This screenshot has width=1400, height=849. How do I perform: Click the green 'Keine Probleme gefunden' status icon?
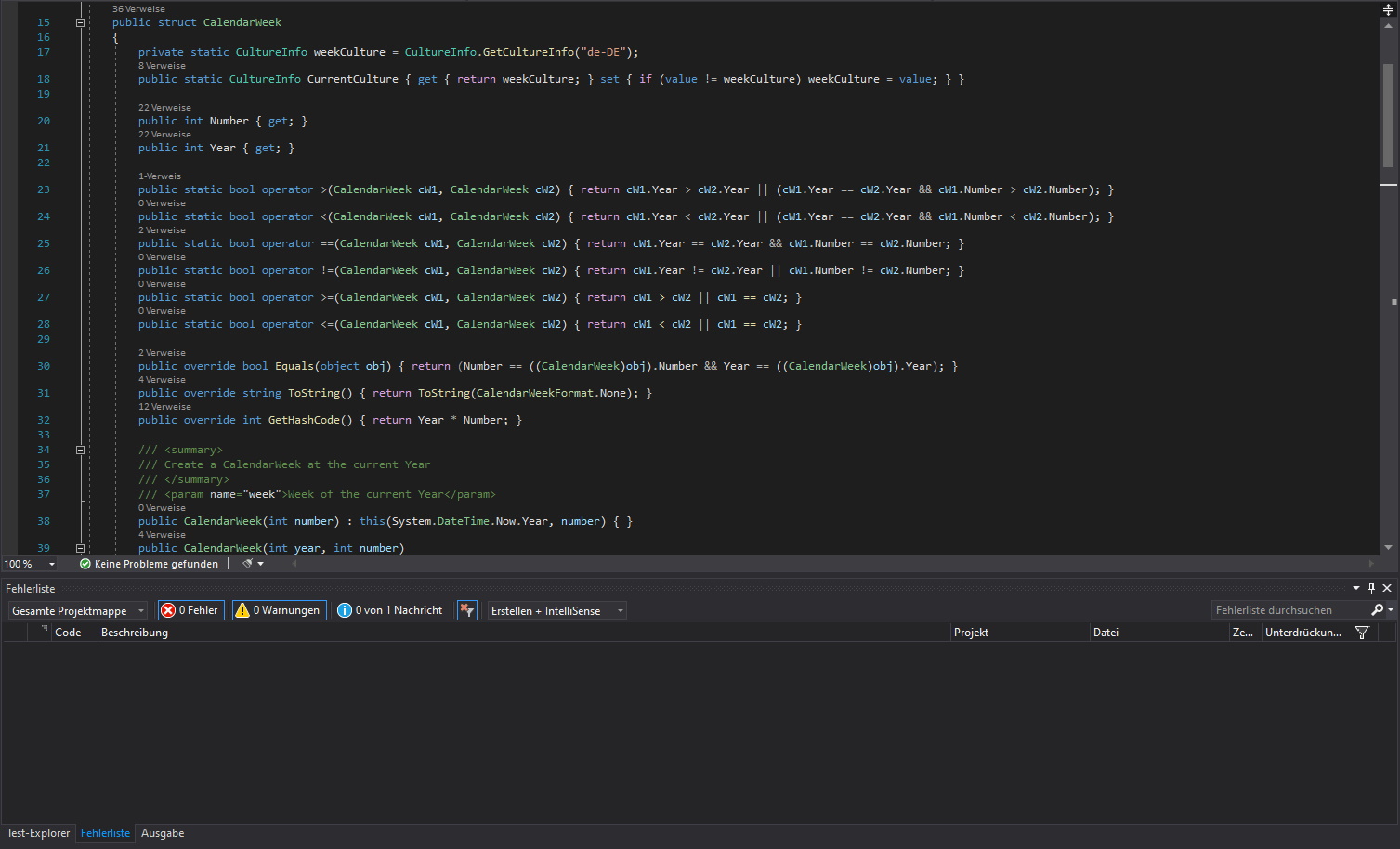coord(85,564)
